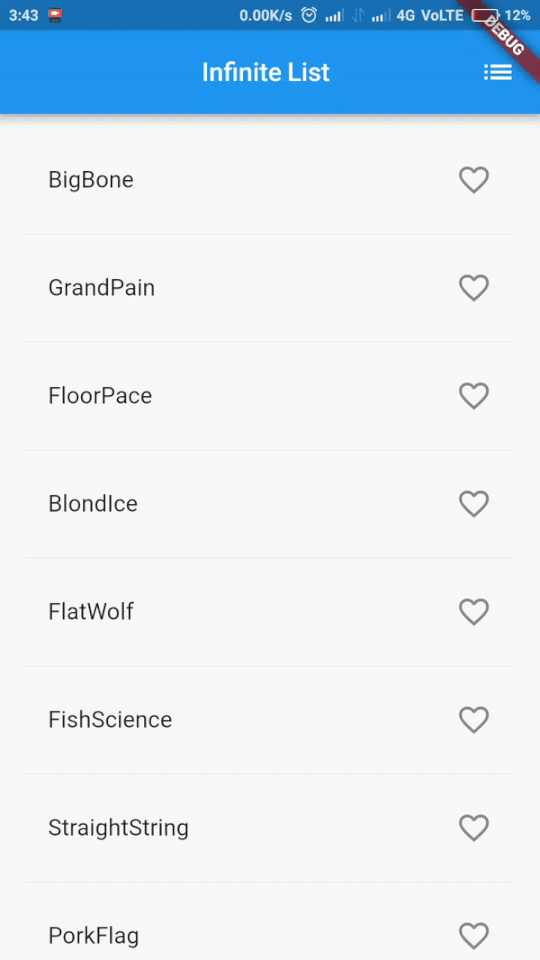This screenshot has height=960, width=540.
Task: Pick FishScience from the list
Action: point(270,719)
